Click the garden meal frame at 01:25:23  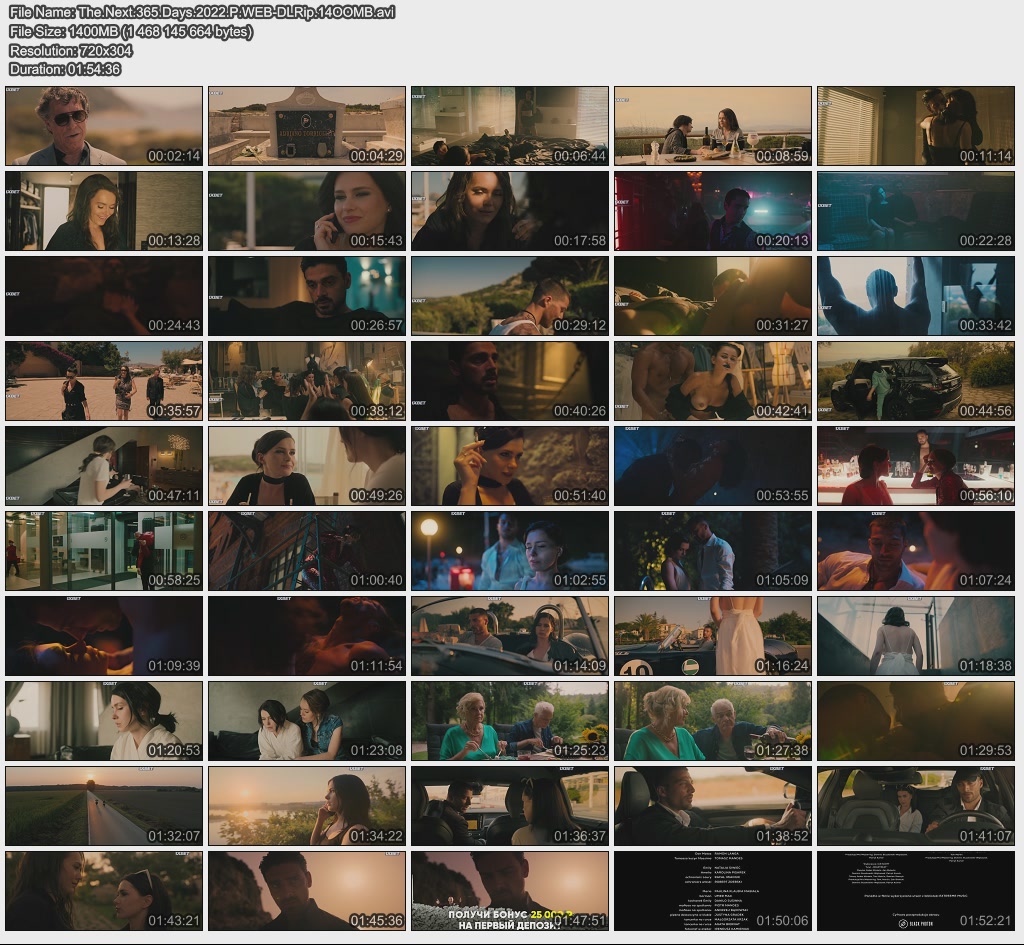510,721
